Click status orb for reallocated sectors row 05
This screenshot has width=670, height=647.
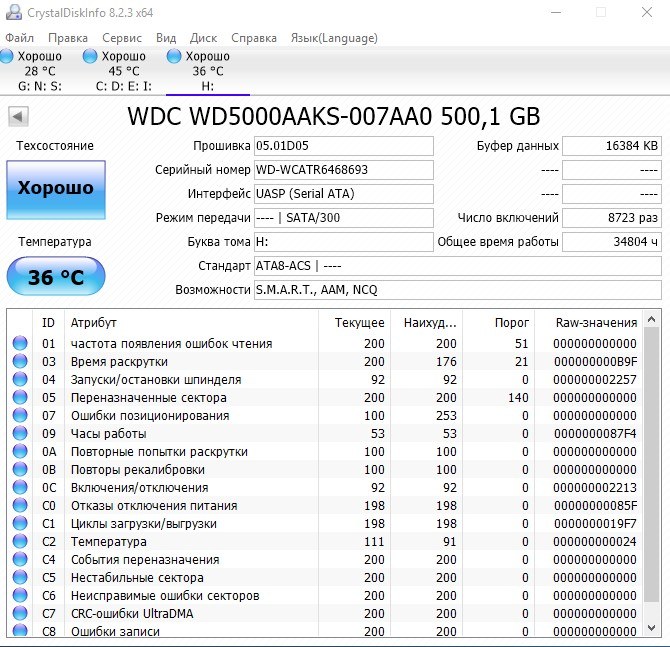[x=20, y=397]
